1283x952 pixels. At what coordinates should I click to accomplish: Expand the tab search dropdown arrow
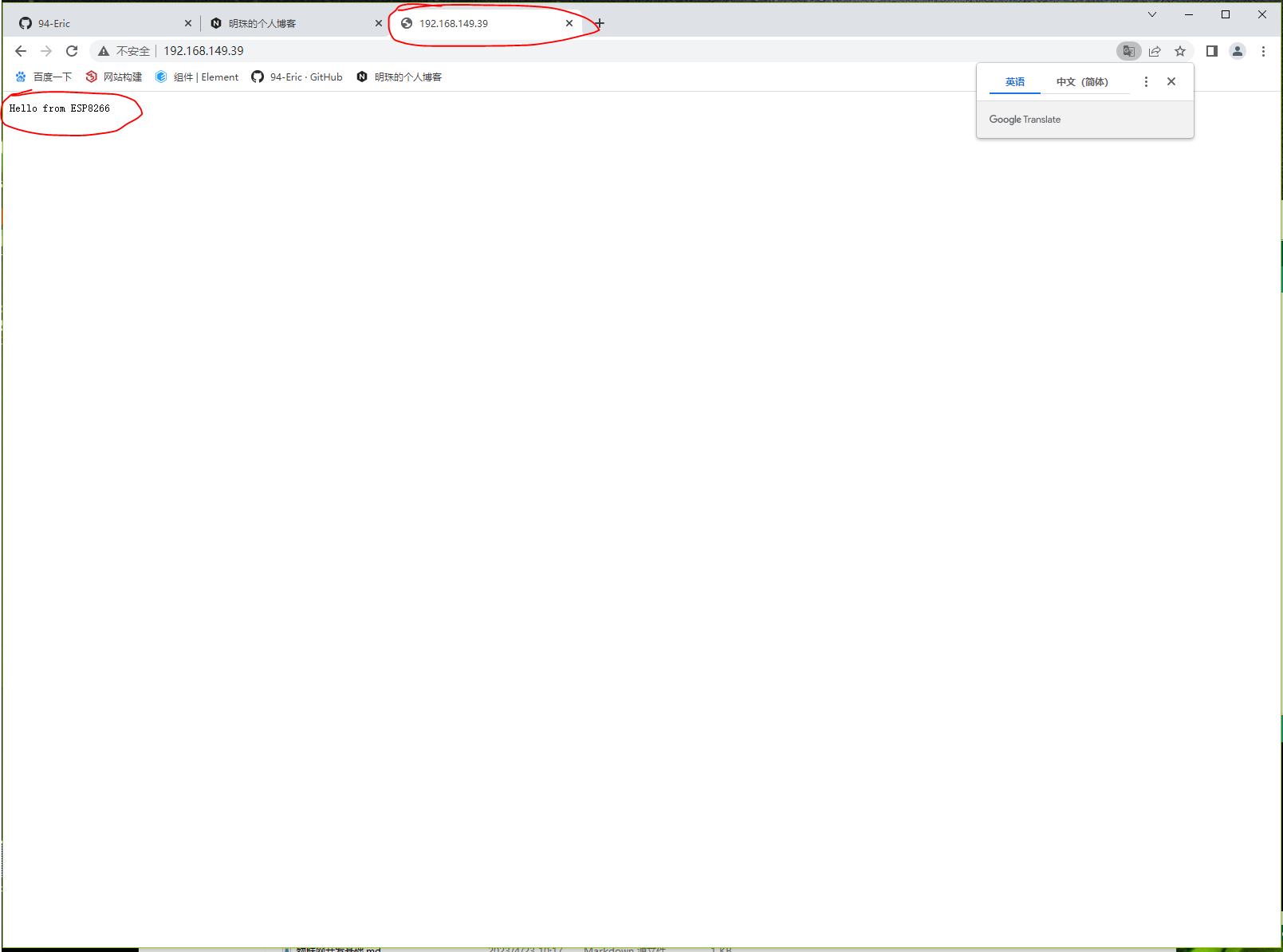(x=1152, y=14)
